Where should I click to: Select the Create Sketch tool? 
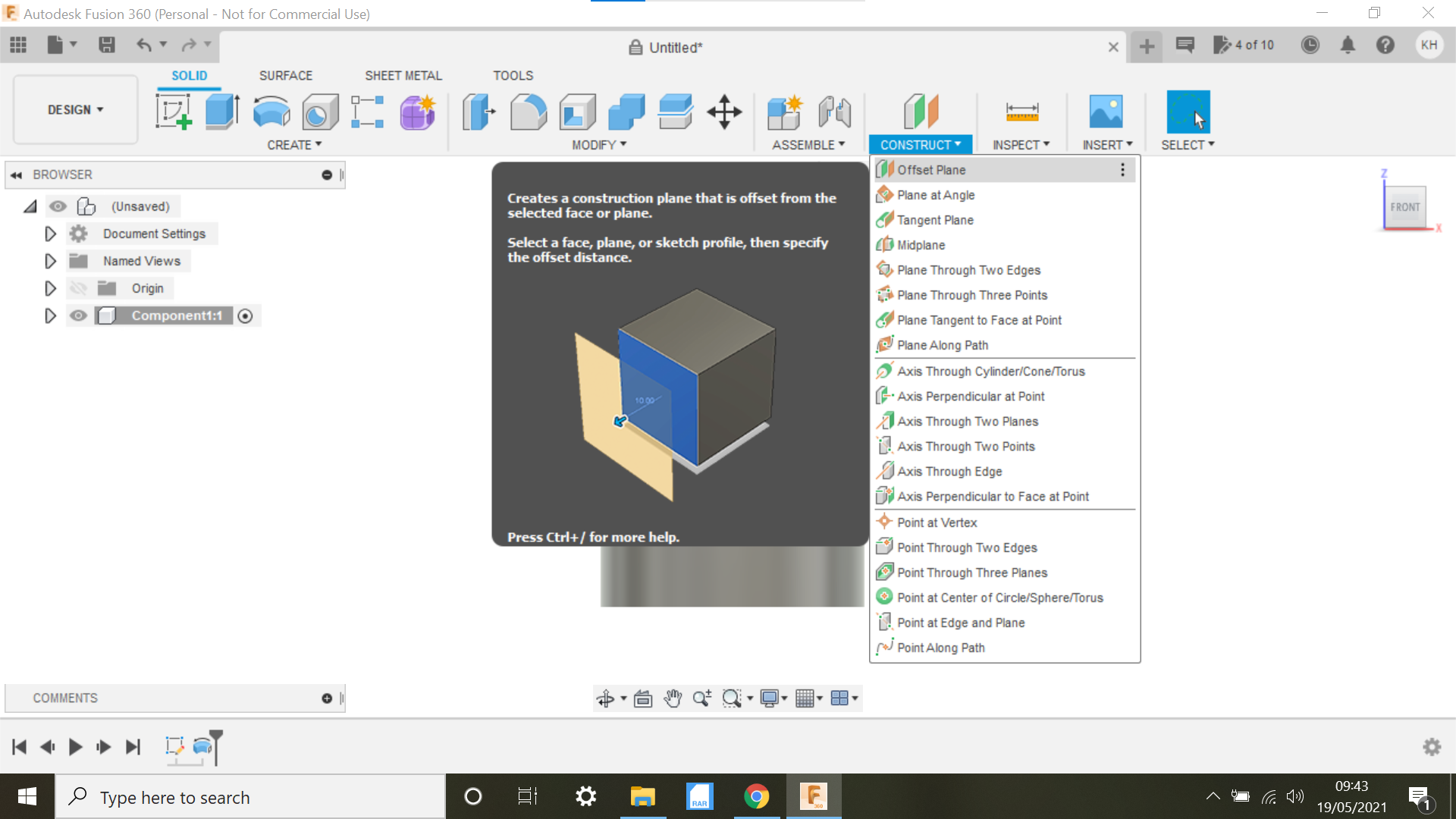click(173, 111)
